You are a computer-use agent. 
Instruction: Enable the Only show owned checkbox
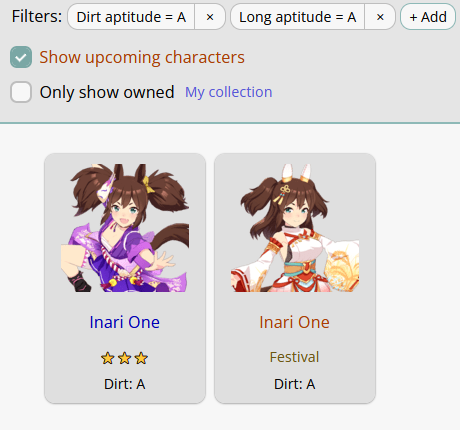[x=21, y=92]
